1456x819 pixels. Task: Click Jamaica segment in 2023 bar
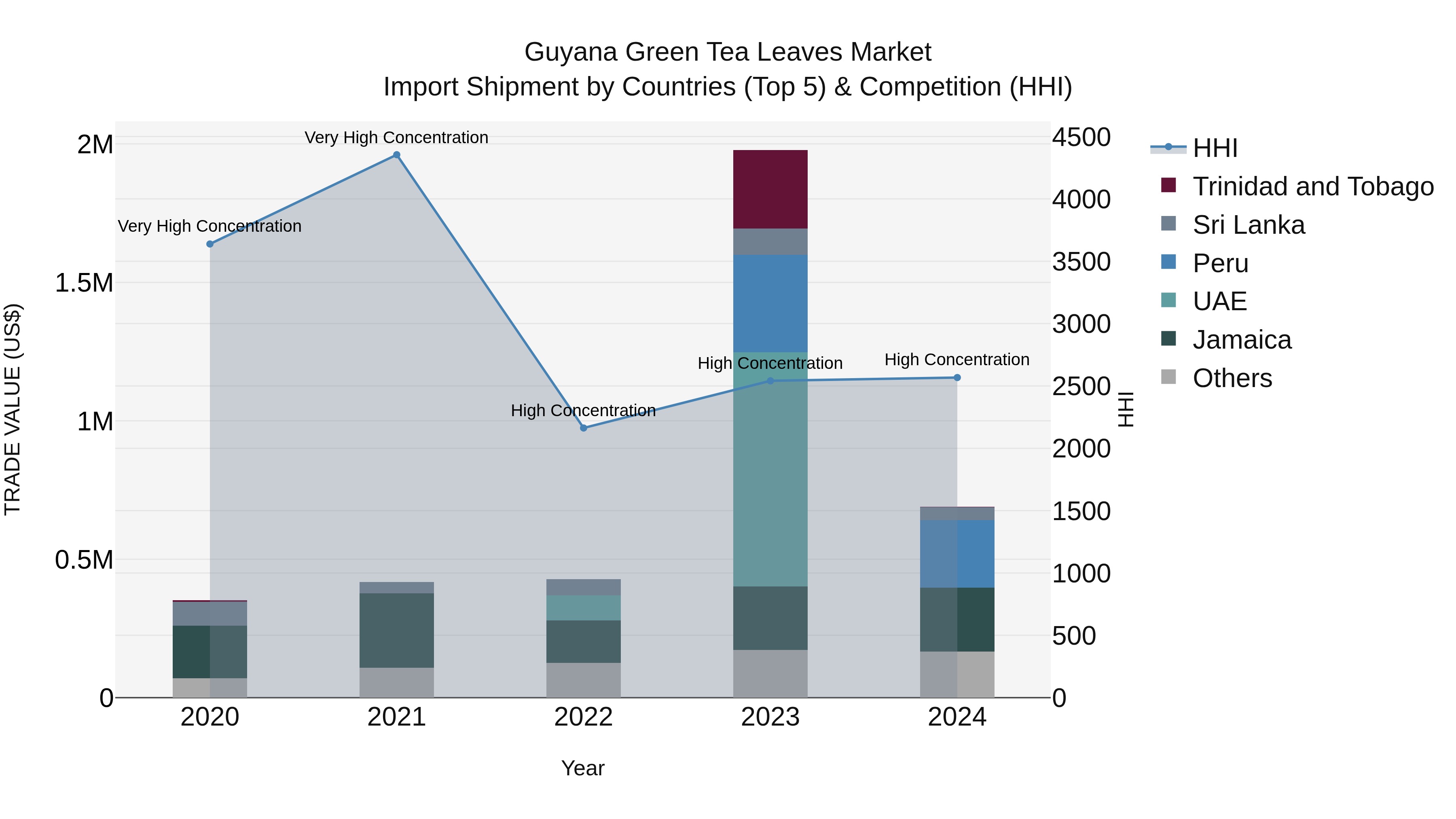[x=770, y=618]
